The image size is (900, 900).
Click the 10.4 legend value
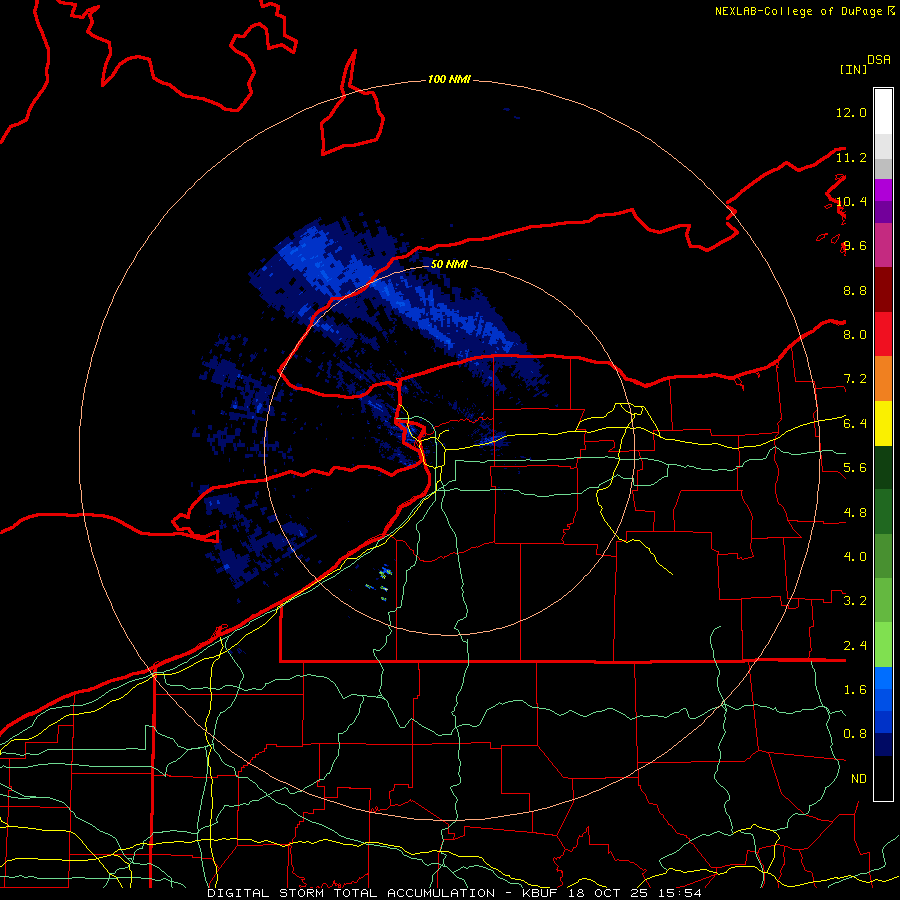851,201
